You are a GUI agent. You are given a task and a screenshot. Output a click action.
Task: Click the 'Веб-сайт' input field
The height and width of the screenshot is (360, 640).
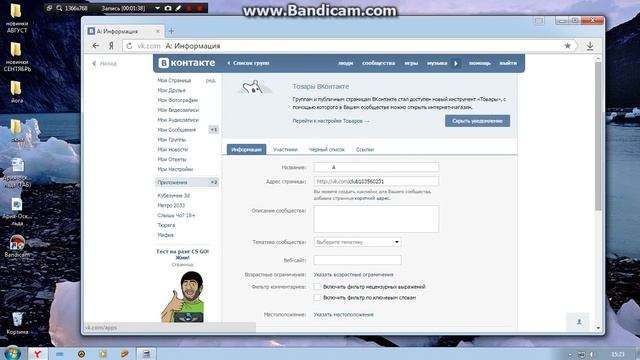pos(357,260)
